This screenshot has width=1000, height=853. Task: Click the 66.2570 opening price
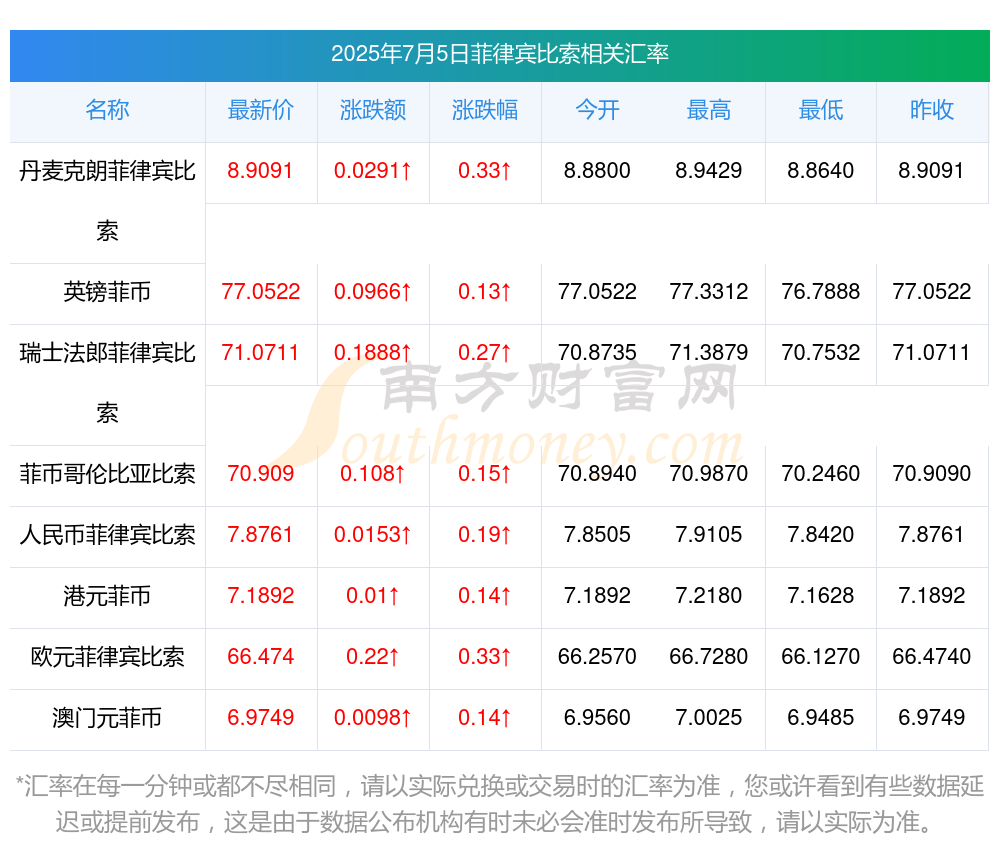tap(597, 657)
